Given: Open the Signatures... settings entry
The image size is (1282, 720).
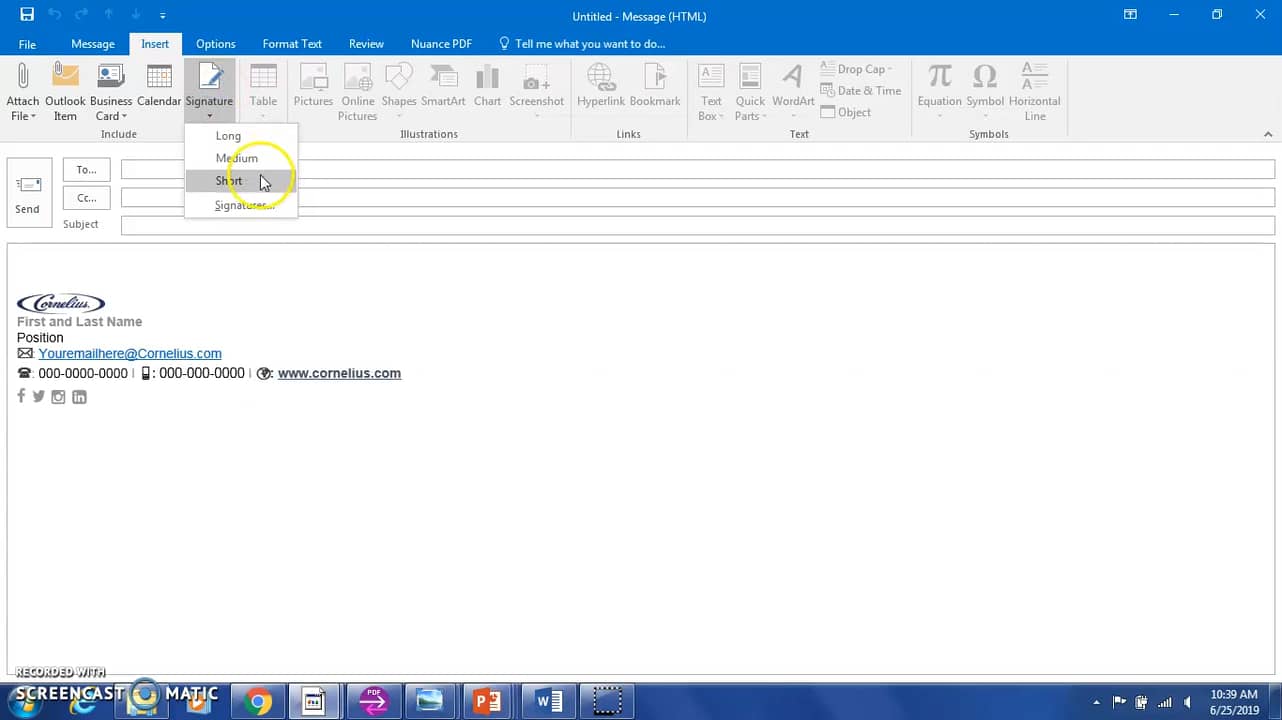Looking at the screenshot, I should point(241,205).
